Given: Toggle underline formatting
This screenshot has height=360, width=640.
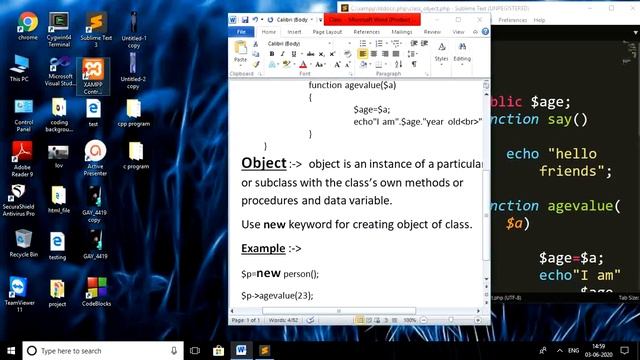Looking at the screenshot, I should (293, 54).
